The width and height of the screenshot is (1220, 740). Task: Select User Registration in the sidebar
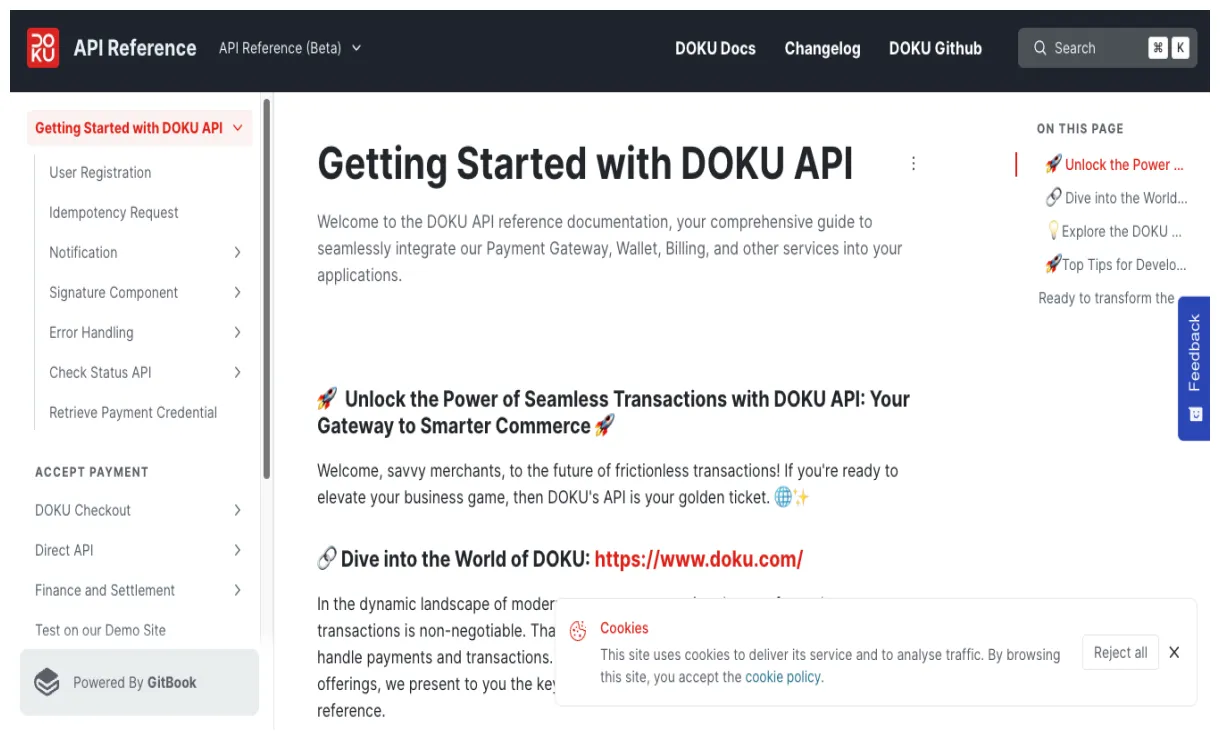coord(100,172)
